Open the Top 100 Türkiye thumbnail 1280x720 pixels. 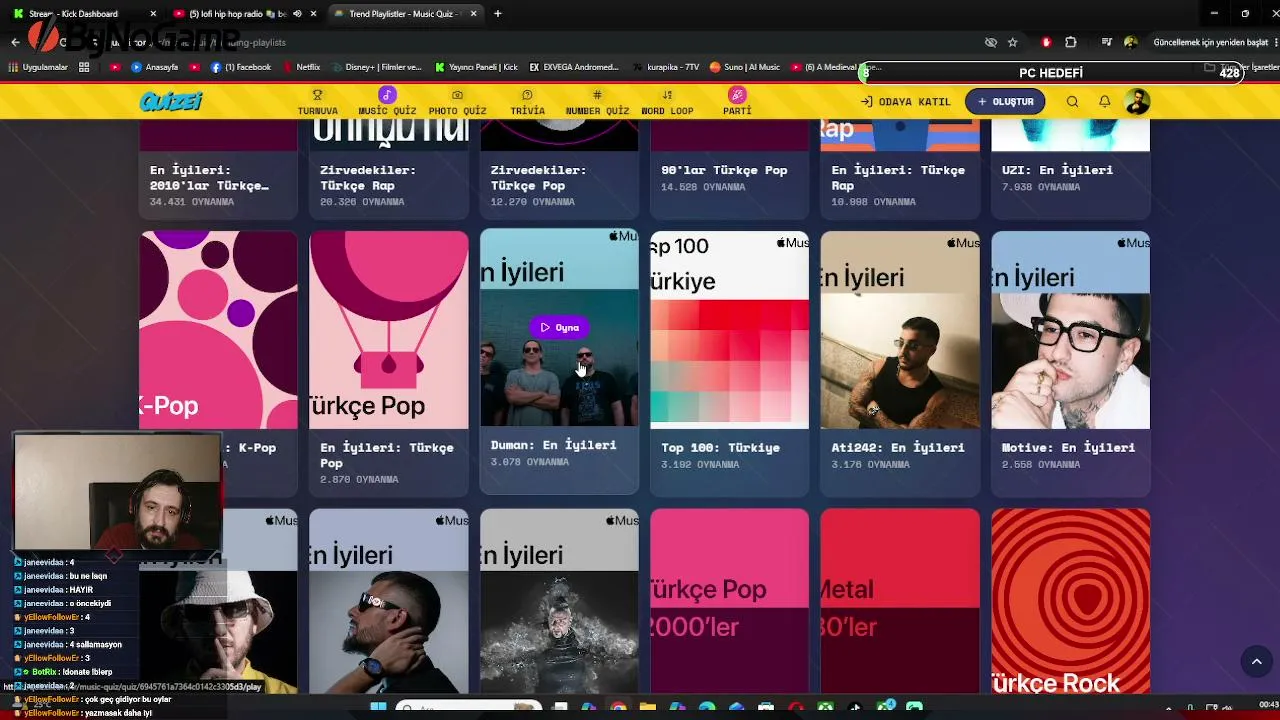tap(730, 330)
